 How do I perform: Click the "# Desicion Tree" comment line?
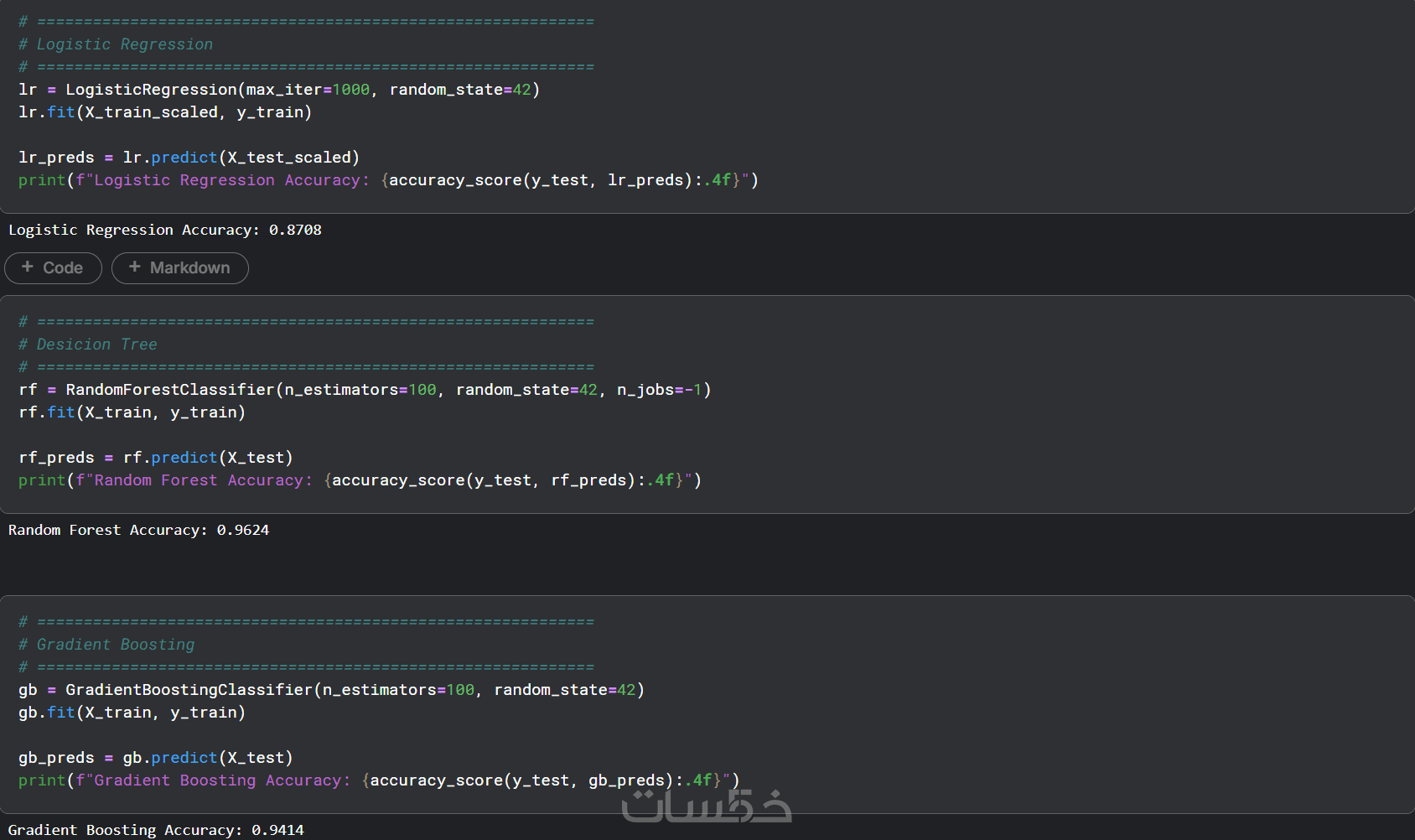point(88,345)
